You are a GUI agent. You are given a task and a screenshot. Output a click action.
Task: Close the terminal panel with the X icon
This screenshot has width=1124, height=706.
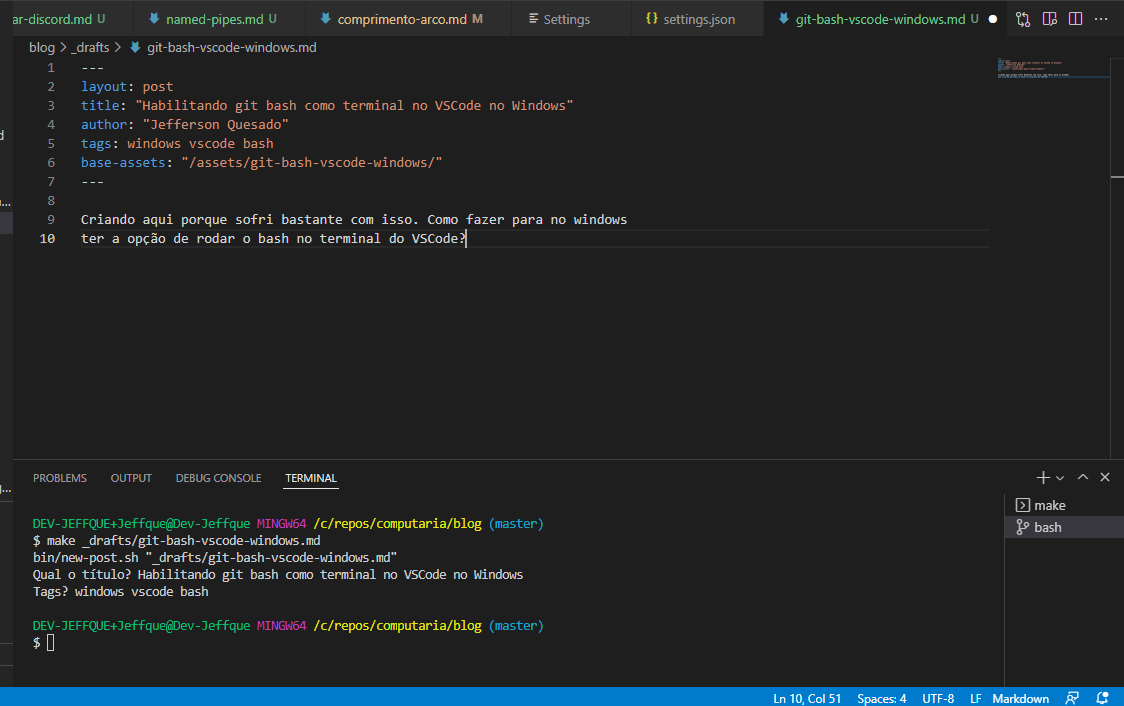pyautogui.click(x=1104, y=477)
